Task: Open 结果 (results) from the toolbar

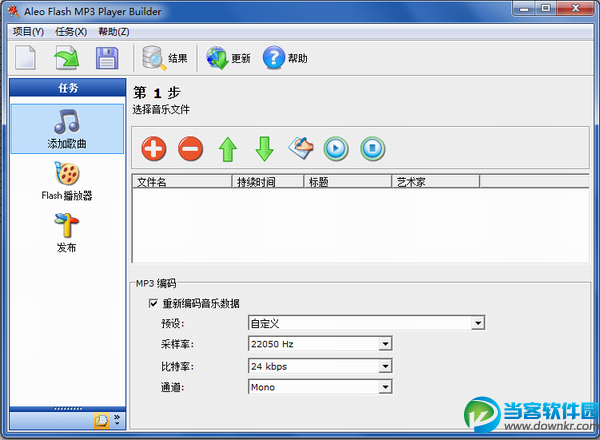Action: click(x=165, y=58)
